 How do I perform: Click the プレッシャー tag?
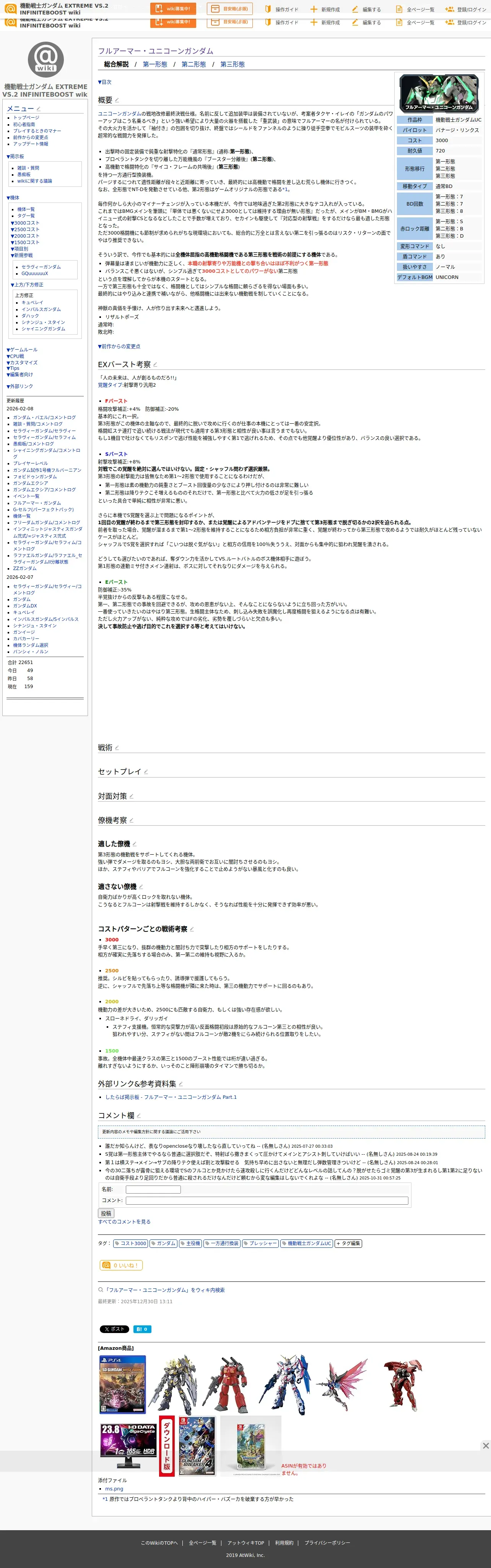click(x=260, y=1244)
